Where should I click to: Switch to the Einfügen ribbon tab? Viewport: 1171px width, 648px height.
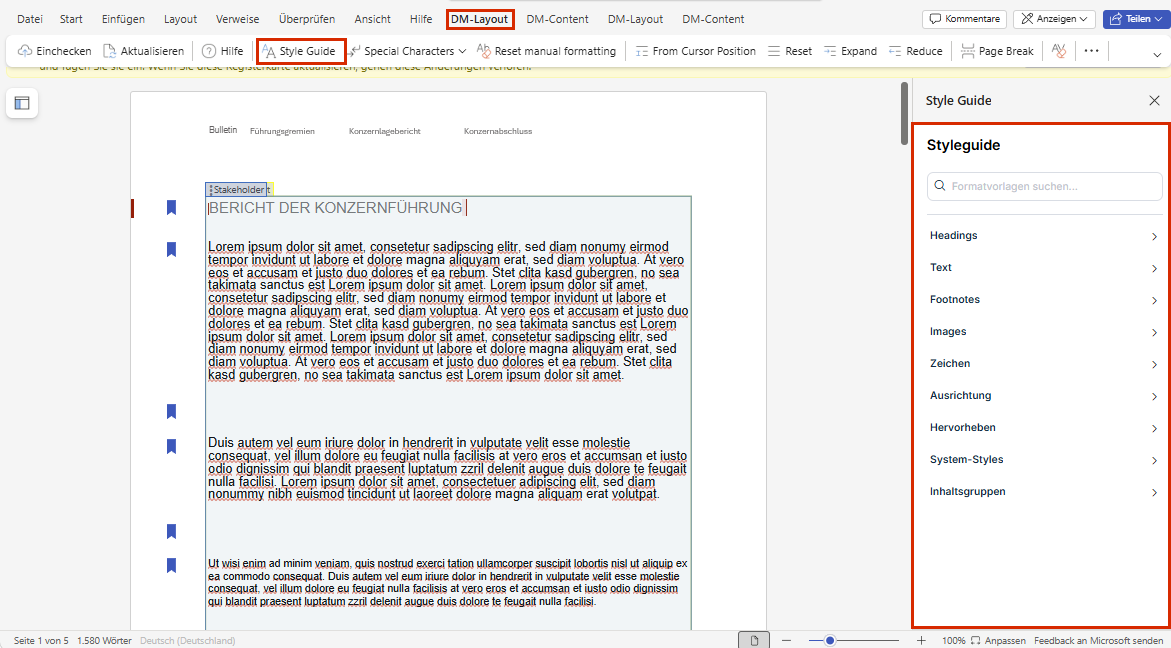[x=123, y=19]
